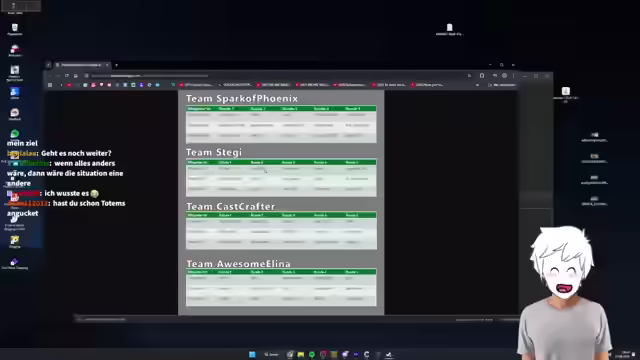Close the active browser tab
Screen dimensions: 640x360
[x=107, y=65]
